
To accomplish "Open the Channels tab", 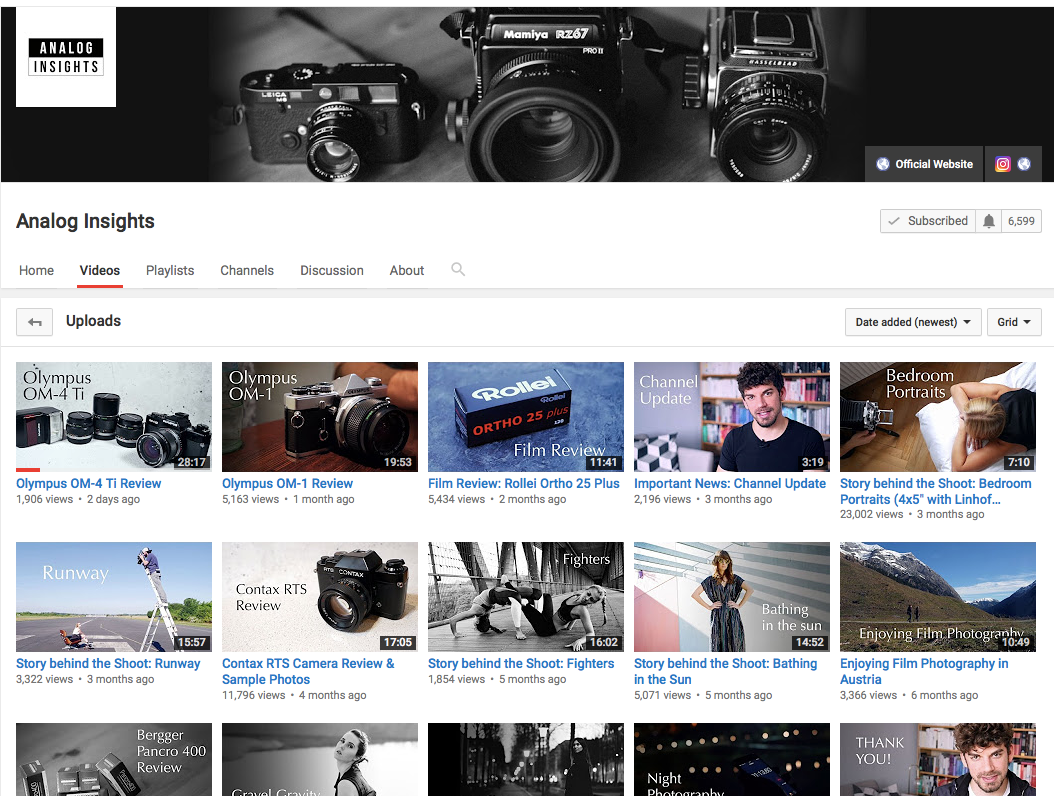I will pos(247,270).
